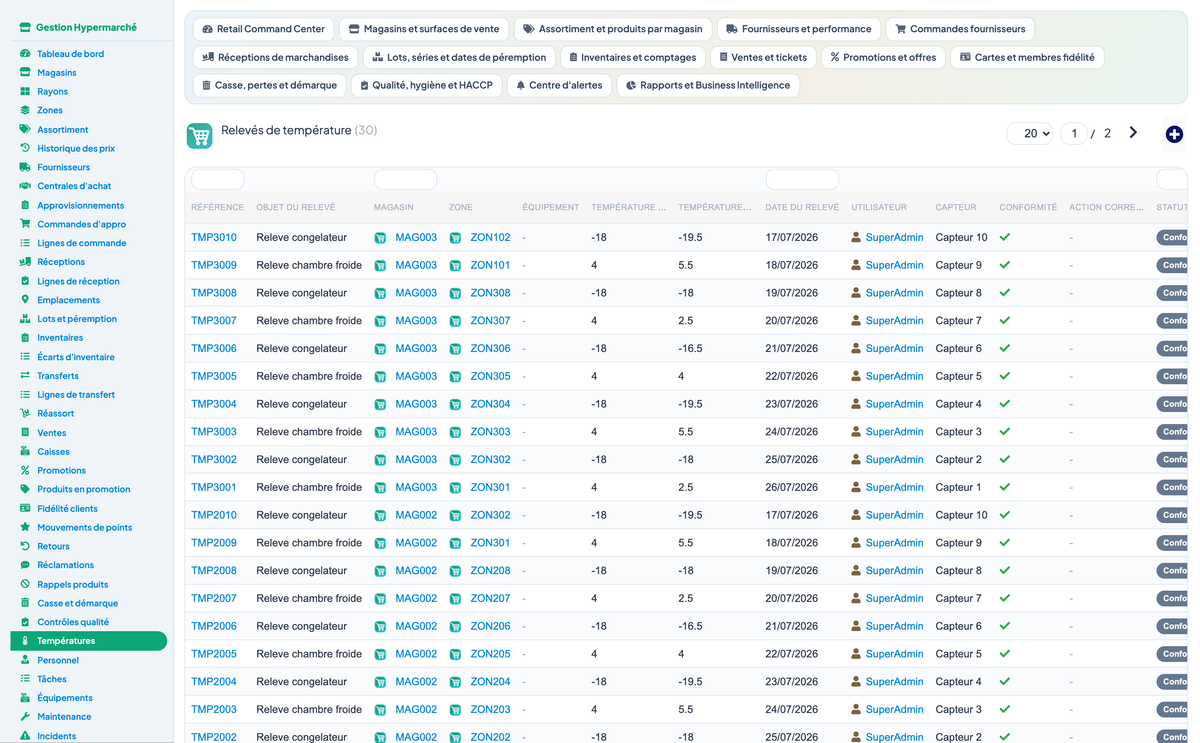Image resolution: width=1200 pixels, height=743 pixels.
Task: Click the store icon next to MAG003 in TMP3010 row
Action: pyautogui.click(x=380, y=238)
